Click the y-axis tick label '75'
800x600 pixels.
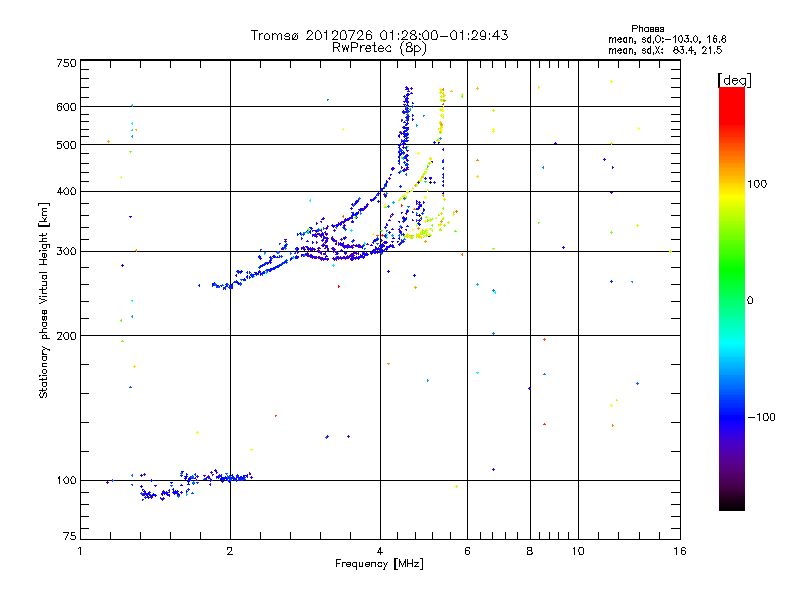(x=70, y=536)
